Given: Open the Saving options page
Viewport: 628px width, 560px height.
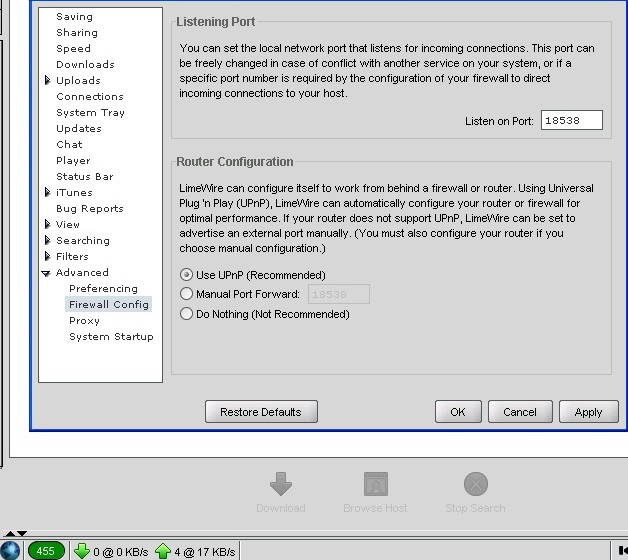Looking at the screenshot, I should (74, 16).
